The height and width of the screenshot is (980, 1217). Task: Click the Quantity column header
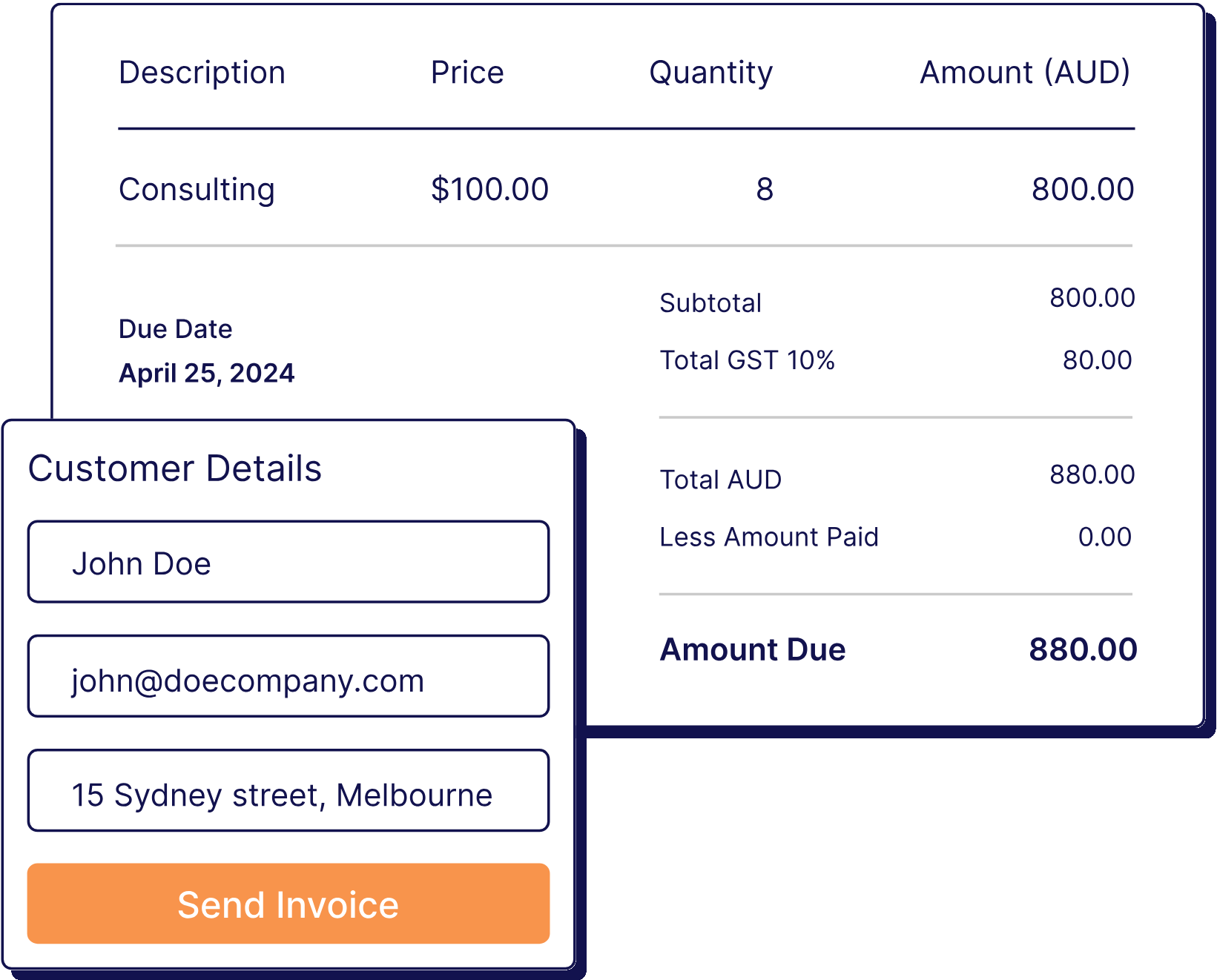(710, 73)
